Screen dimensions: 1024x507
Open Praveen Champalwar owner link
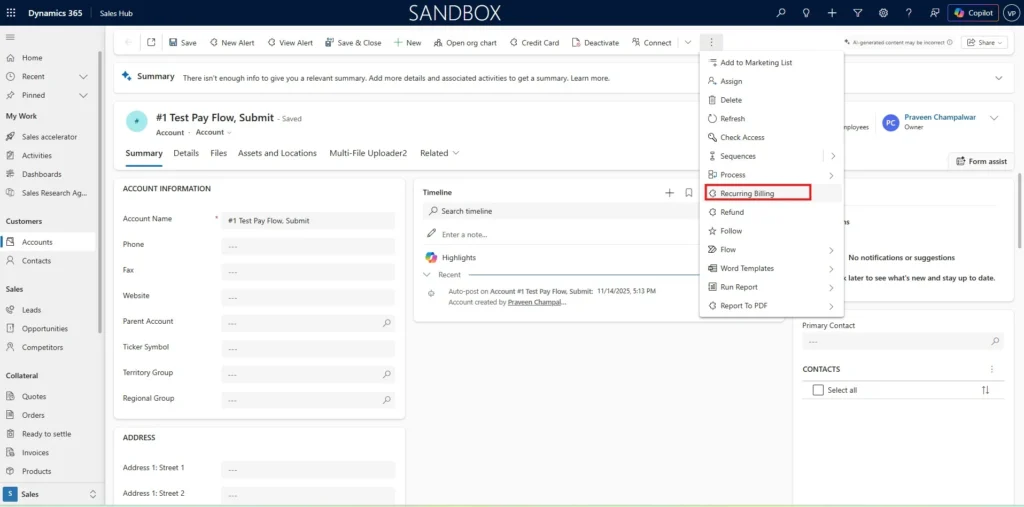940,118
